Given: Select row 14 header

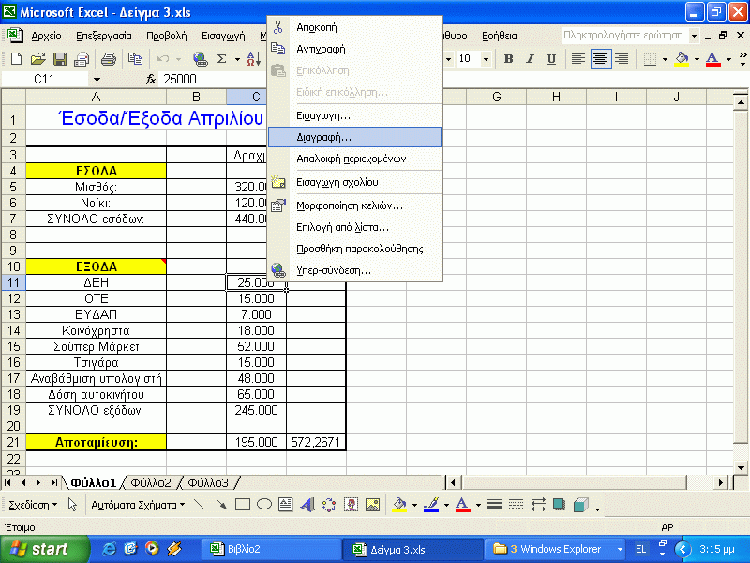Looking at the screenshot, I should tap(13, 331).
